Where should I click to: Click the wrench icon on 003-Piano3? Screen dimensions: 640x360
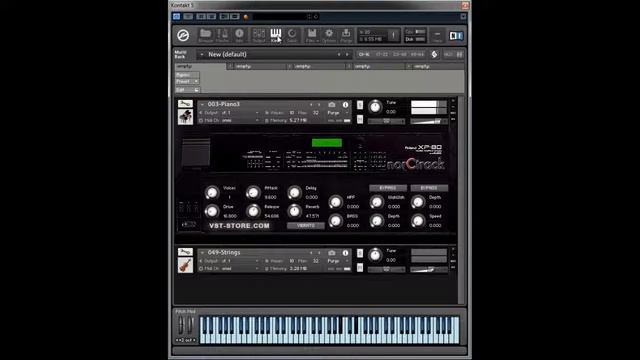185,104
